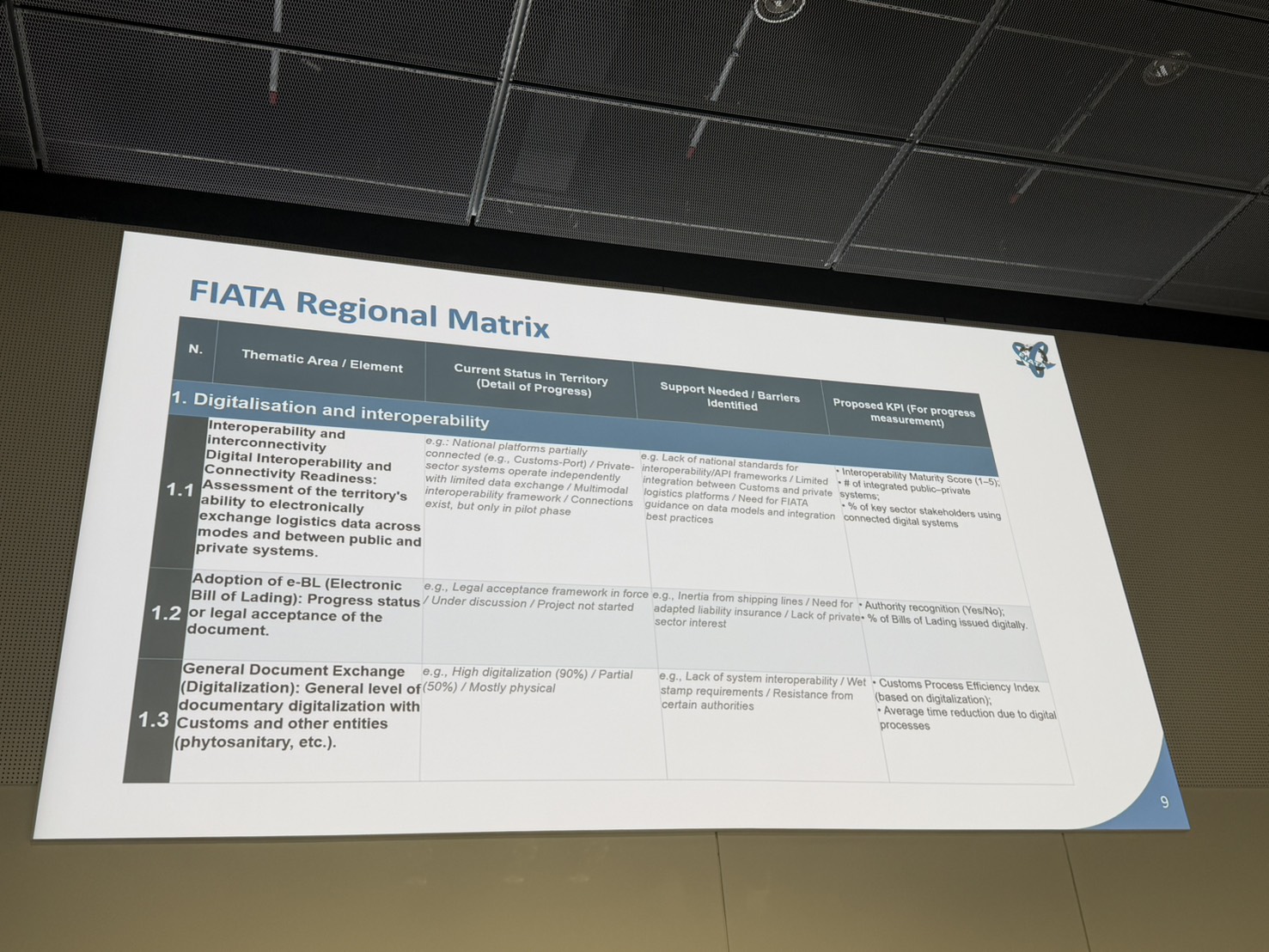
Task: Click slide page number 9
Action: (1164, 802)
